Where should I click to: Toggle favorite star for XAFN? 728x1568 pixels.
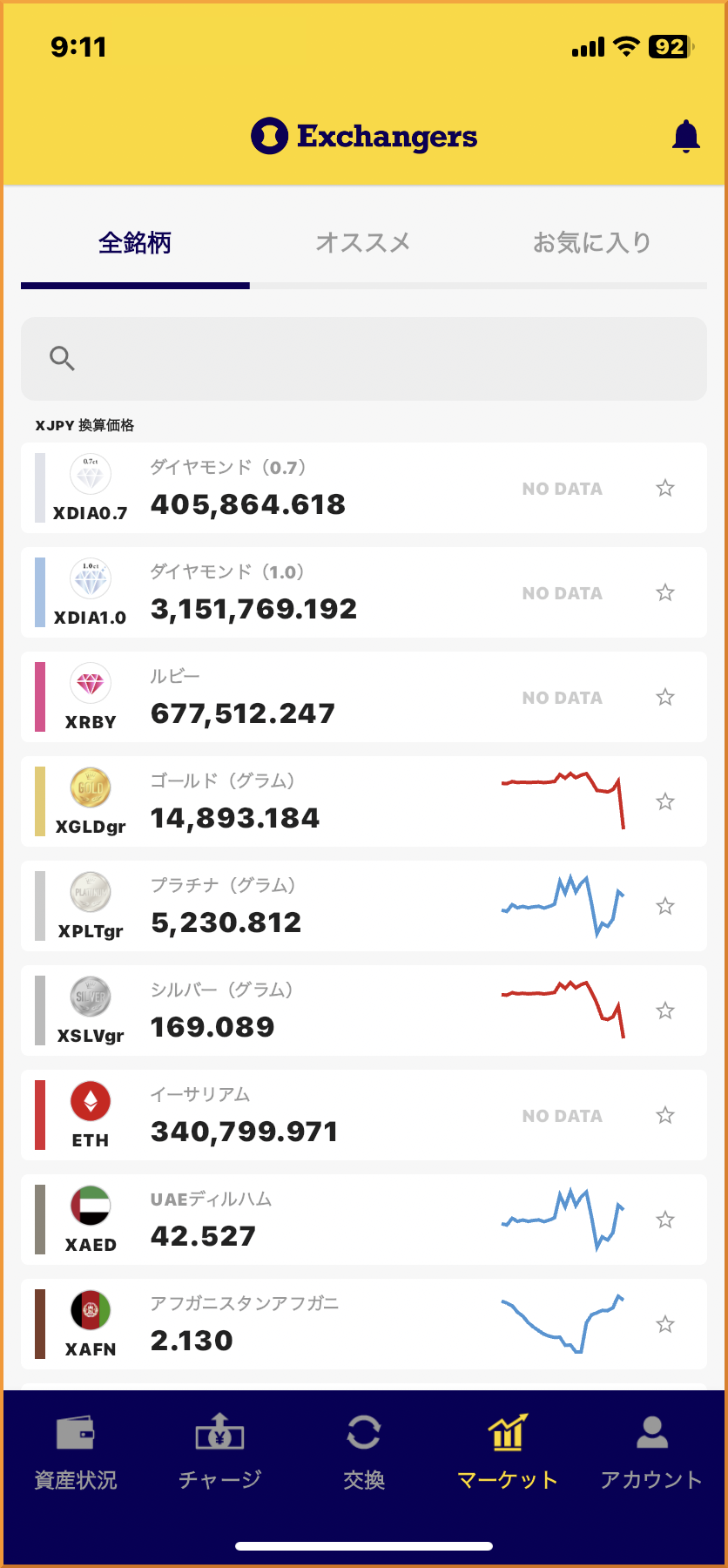coord(665,1324)
